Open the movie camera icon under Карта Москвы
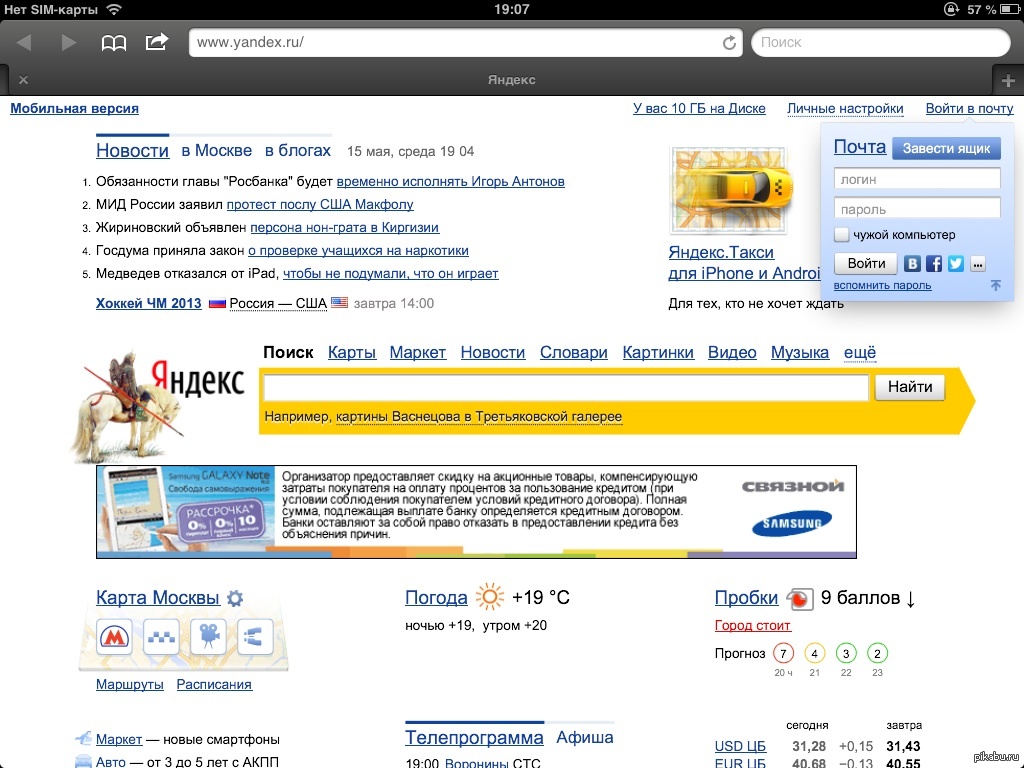This screenshot has width=1024, height=768. point(209,636)
